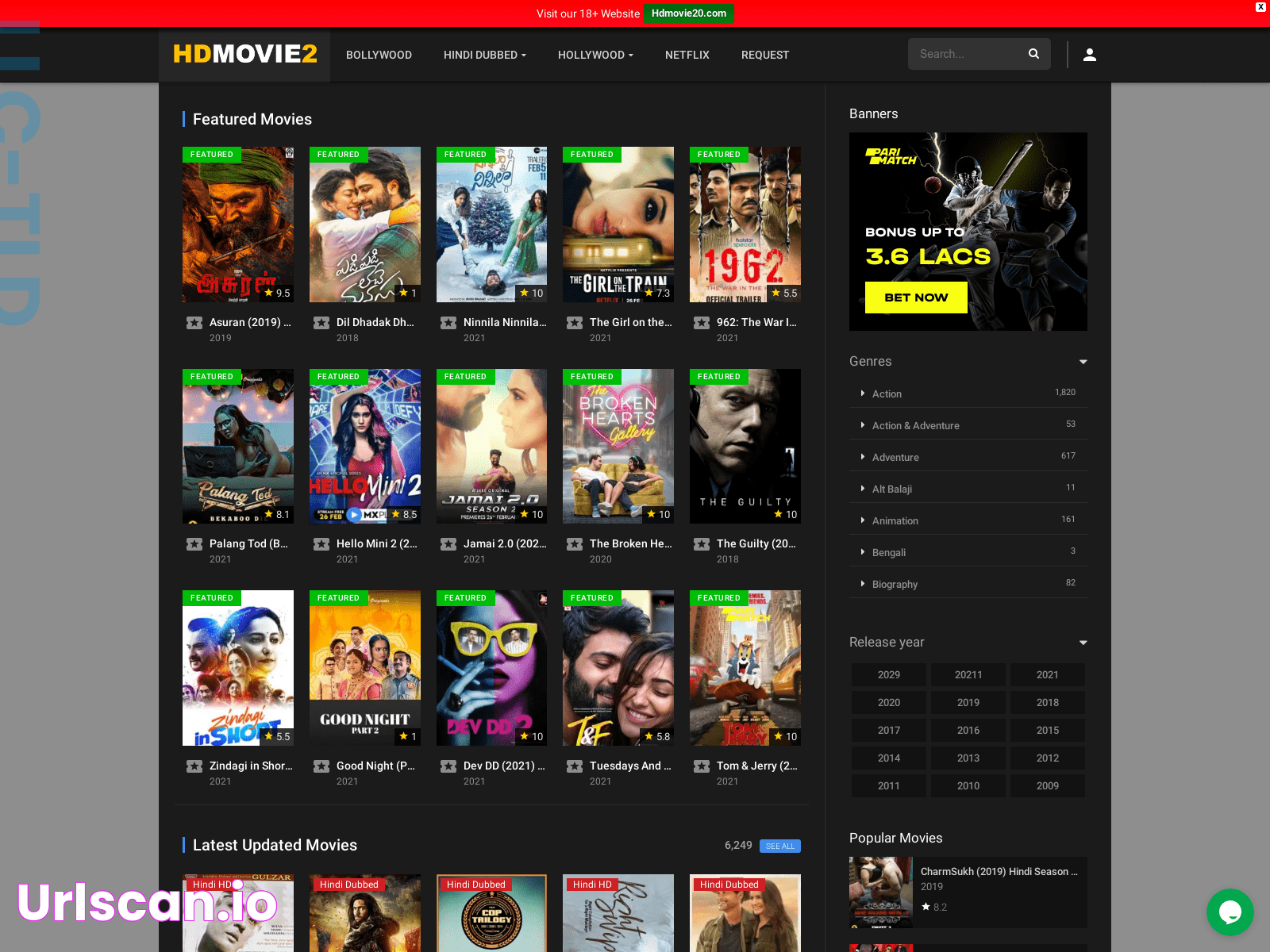Click the ticket icon beside Hello Mini 2
This screenshot has width=1270, height=952.
click(321, 544)
